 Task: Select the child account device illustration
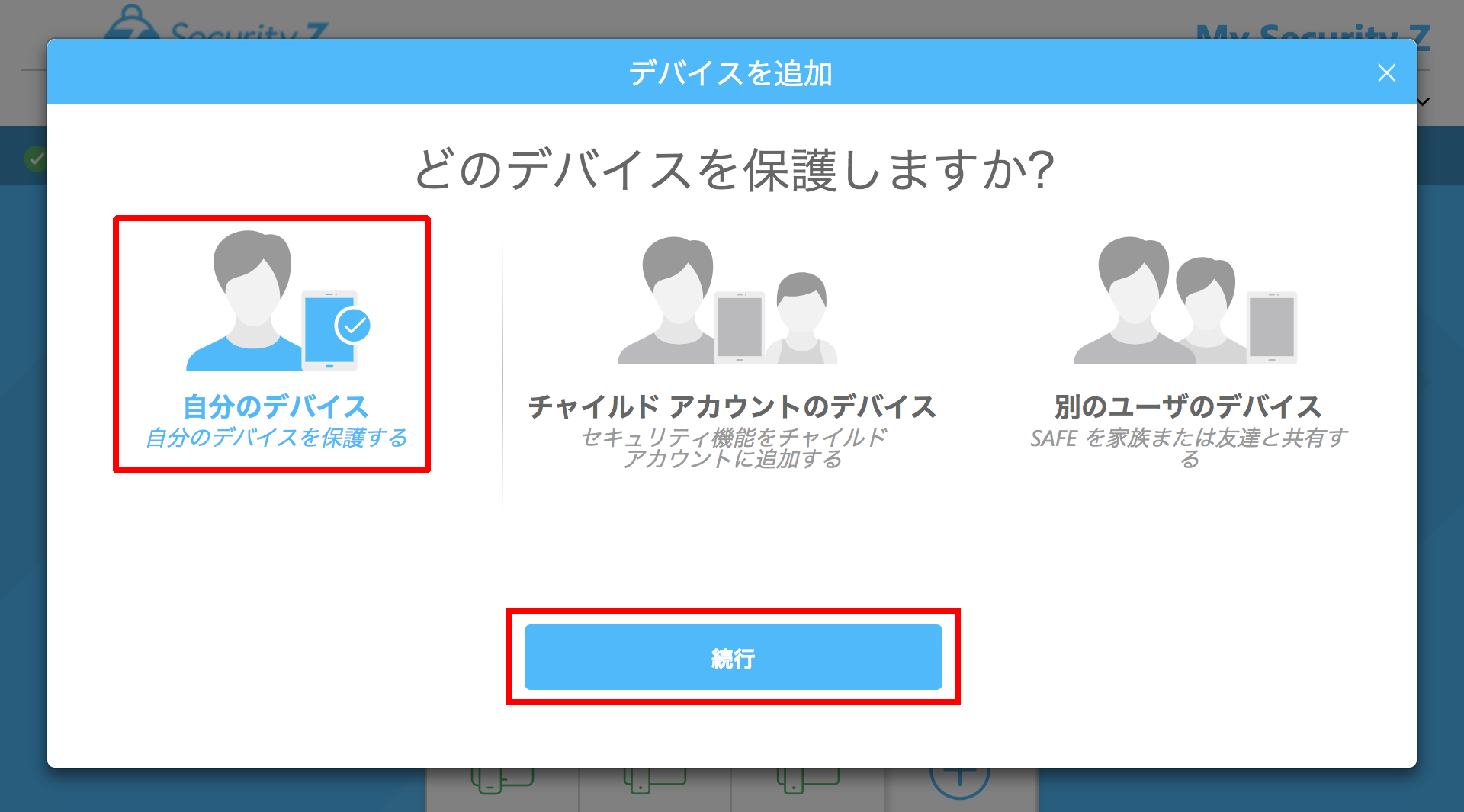click(x=727, y=300)
